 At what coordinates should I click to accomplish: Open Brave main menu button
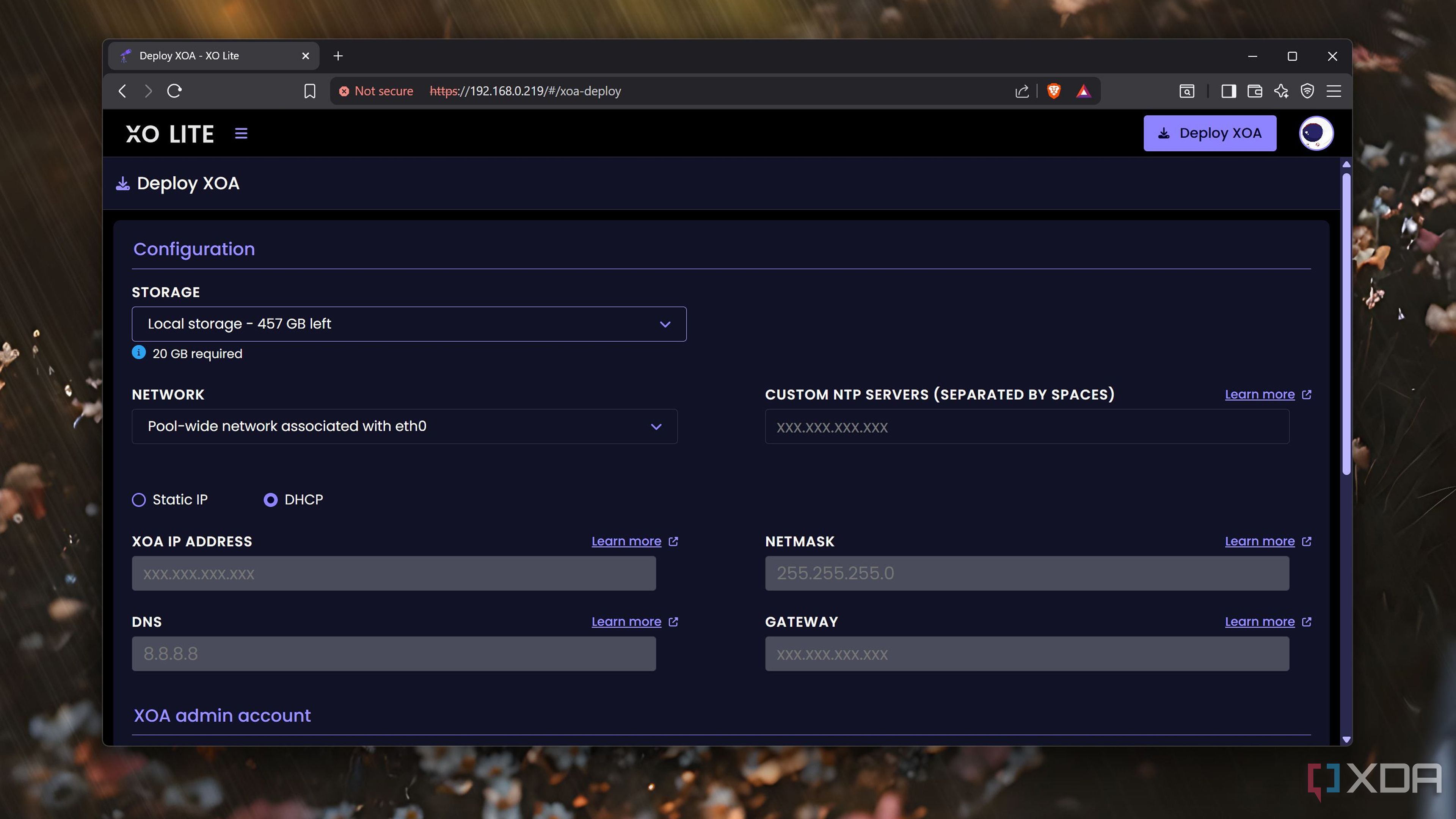tap(1334, 91)
